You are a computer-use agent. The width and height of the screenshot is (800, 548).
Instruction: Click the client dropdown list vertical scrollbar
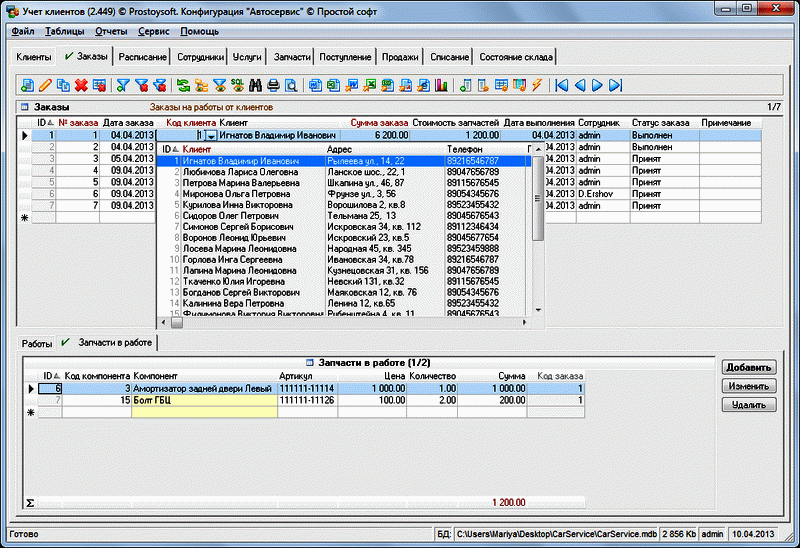click(x=538, y=200)
